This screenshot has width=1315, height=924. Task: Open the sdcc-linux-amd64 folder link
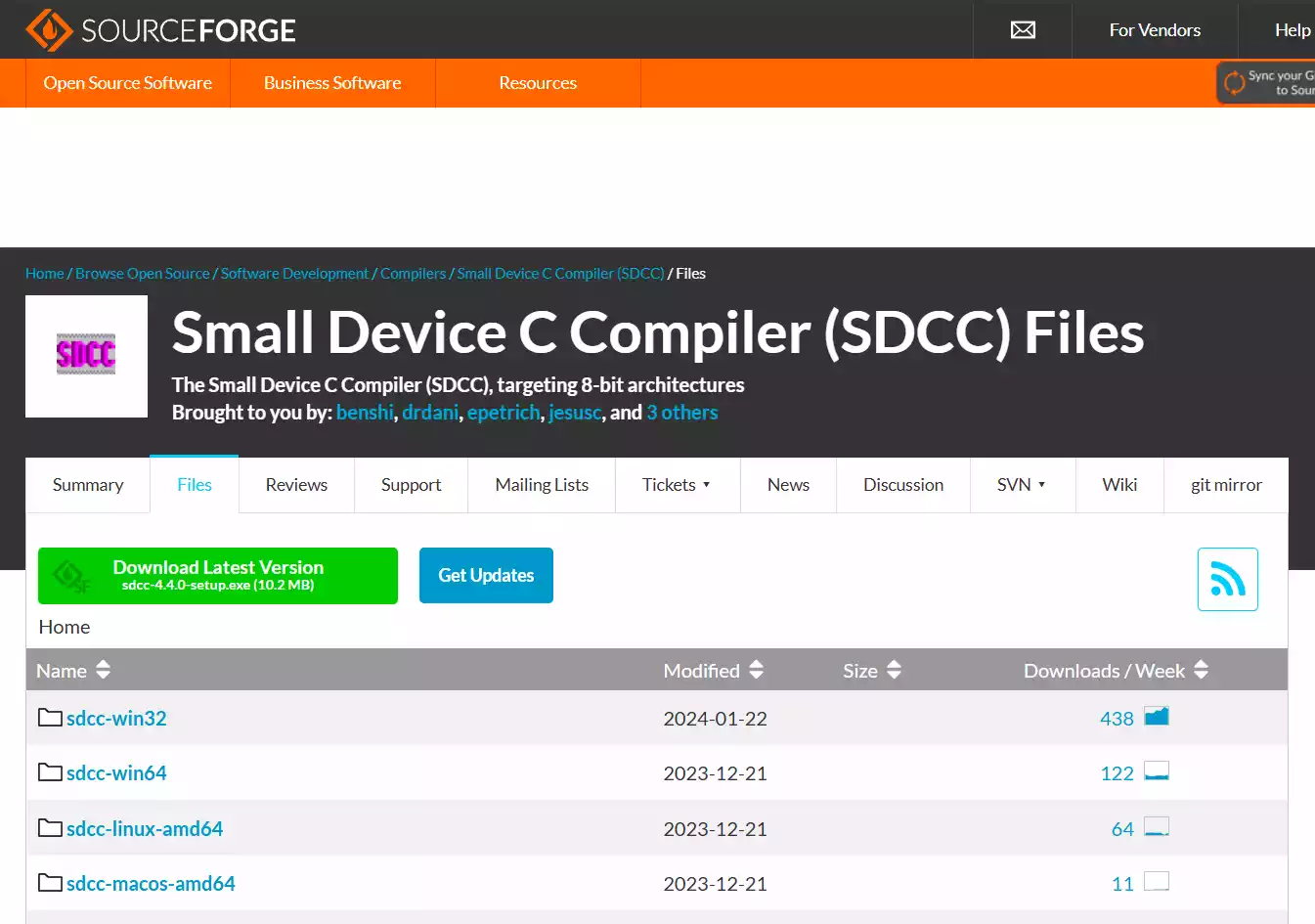[x=145, y=829]
